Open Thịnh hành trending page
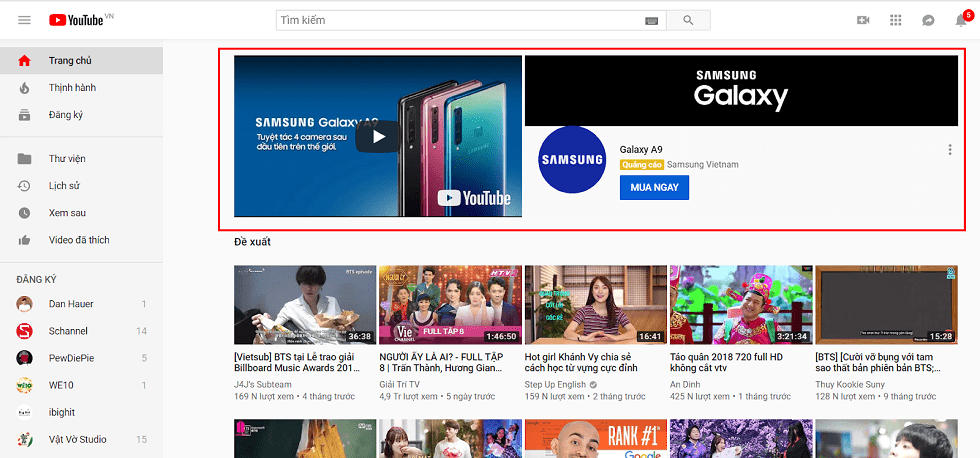This screenshot has height=458, width=980. [x=72, y=88]
